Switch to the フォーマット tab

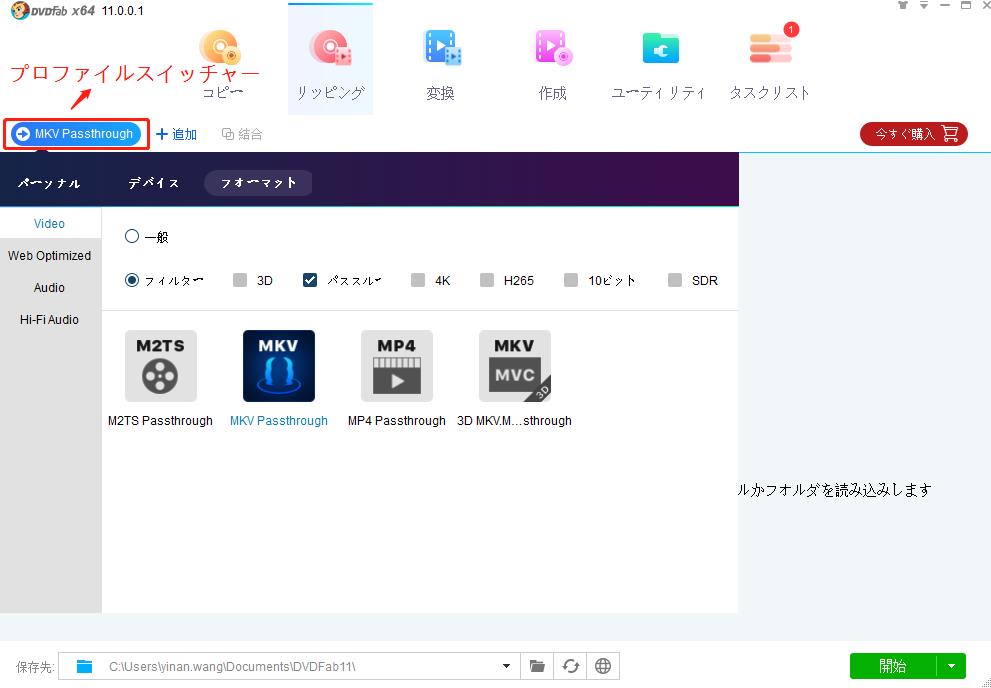point(258,183)
